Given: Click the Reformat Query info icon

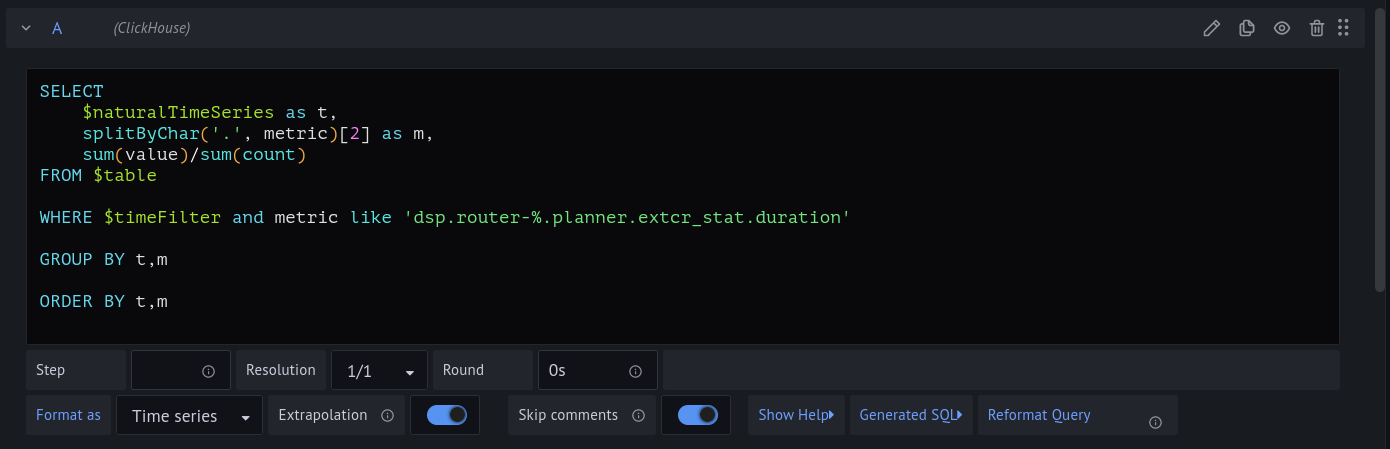Looking at the screenshot, I should point(1155,422).
